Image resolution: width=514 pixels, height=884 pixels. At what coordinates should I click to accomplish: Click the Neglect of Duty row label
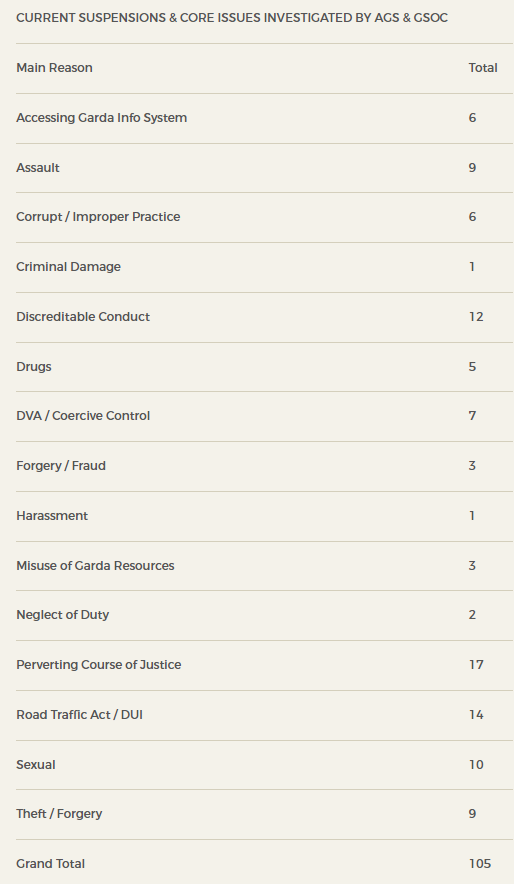point(63,615)
